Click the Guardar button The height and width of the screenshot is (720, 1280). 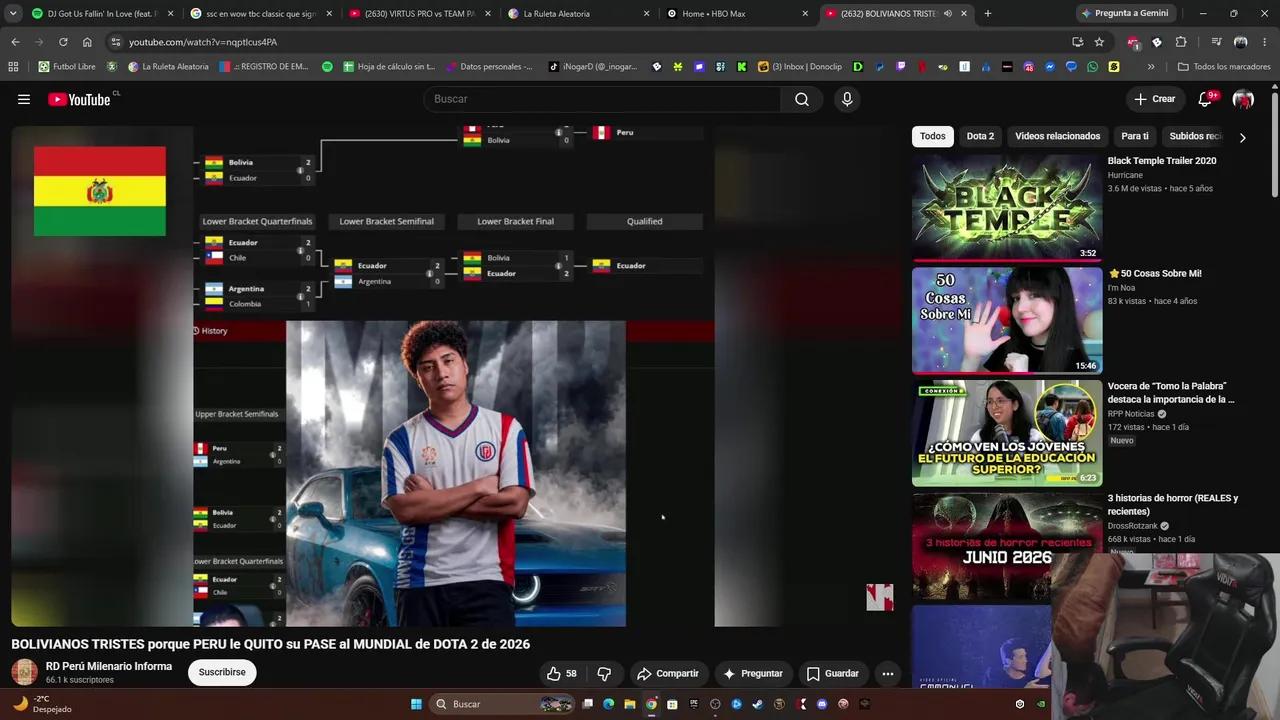click(x=833, y=673)
